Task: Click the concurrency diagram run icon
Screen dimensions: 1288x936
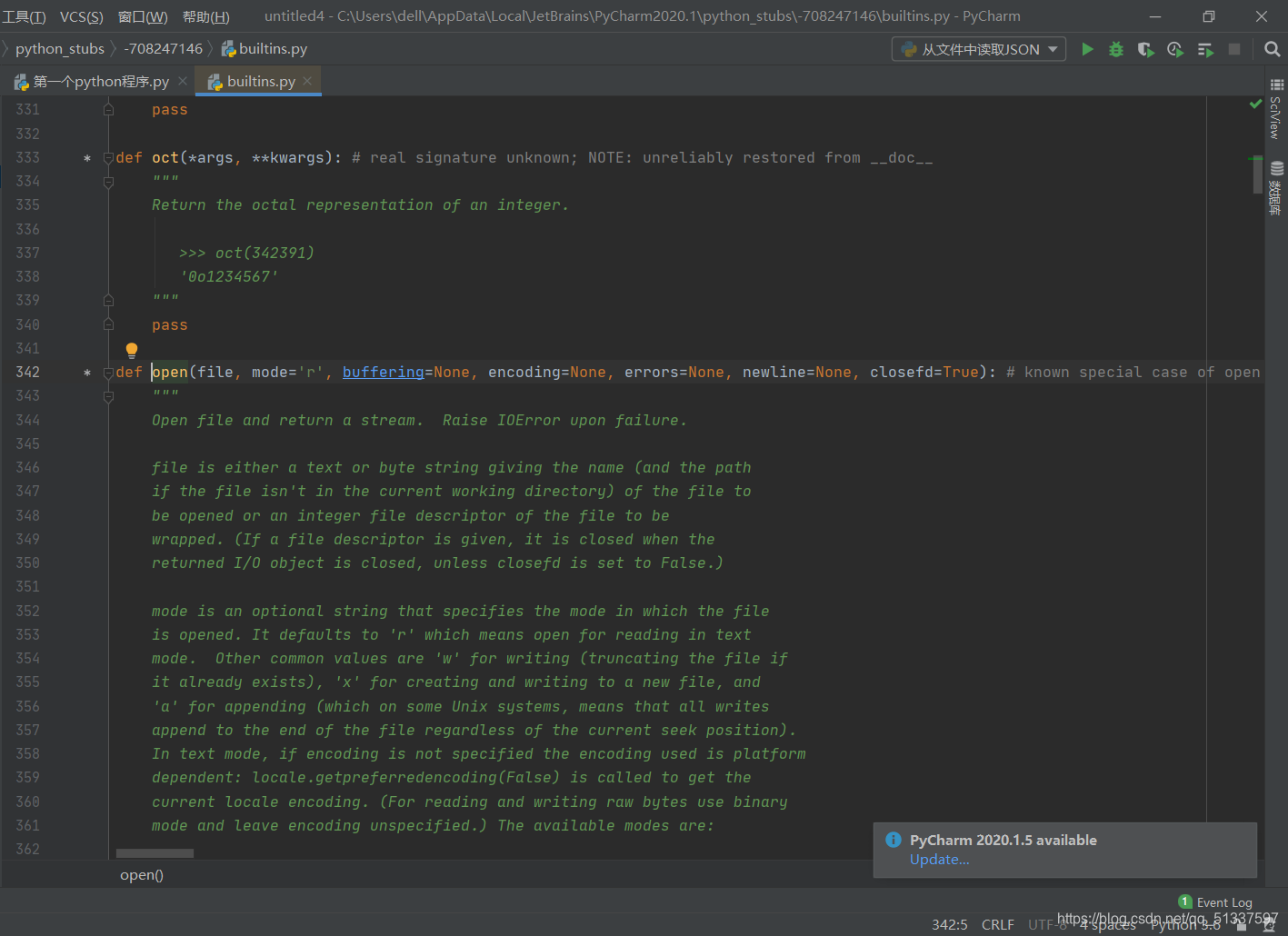Action: [1205, 49]
